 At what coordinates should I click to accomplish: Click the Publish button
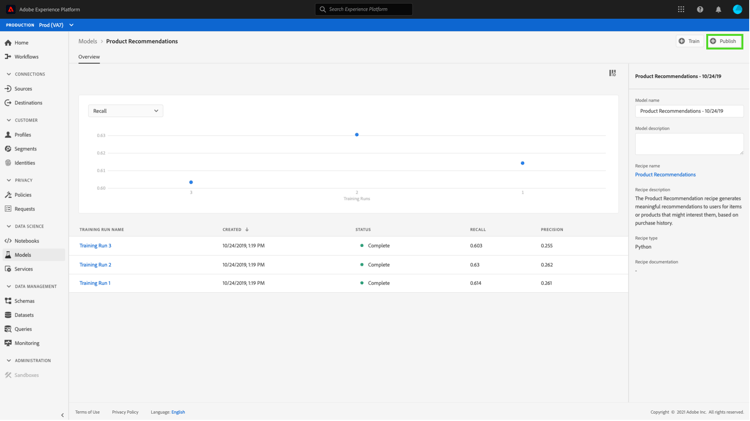coord(725,41)
